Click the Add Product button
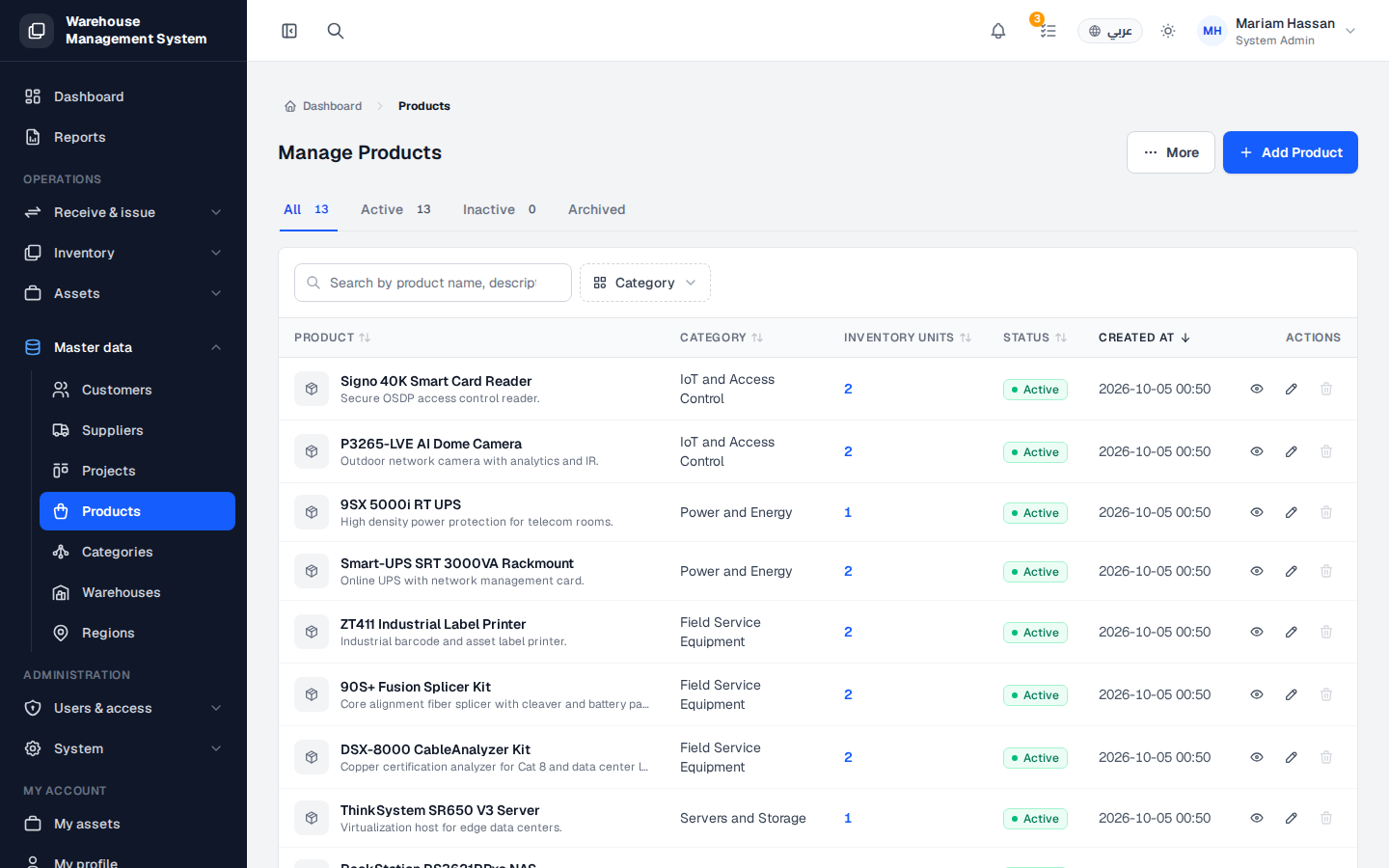Image resolution: width=1389 pixels, height=868 pixels. pos(1291,152)
